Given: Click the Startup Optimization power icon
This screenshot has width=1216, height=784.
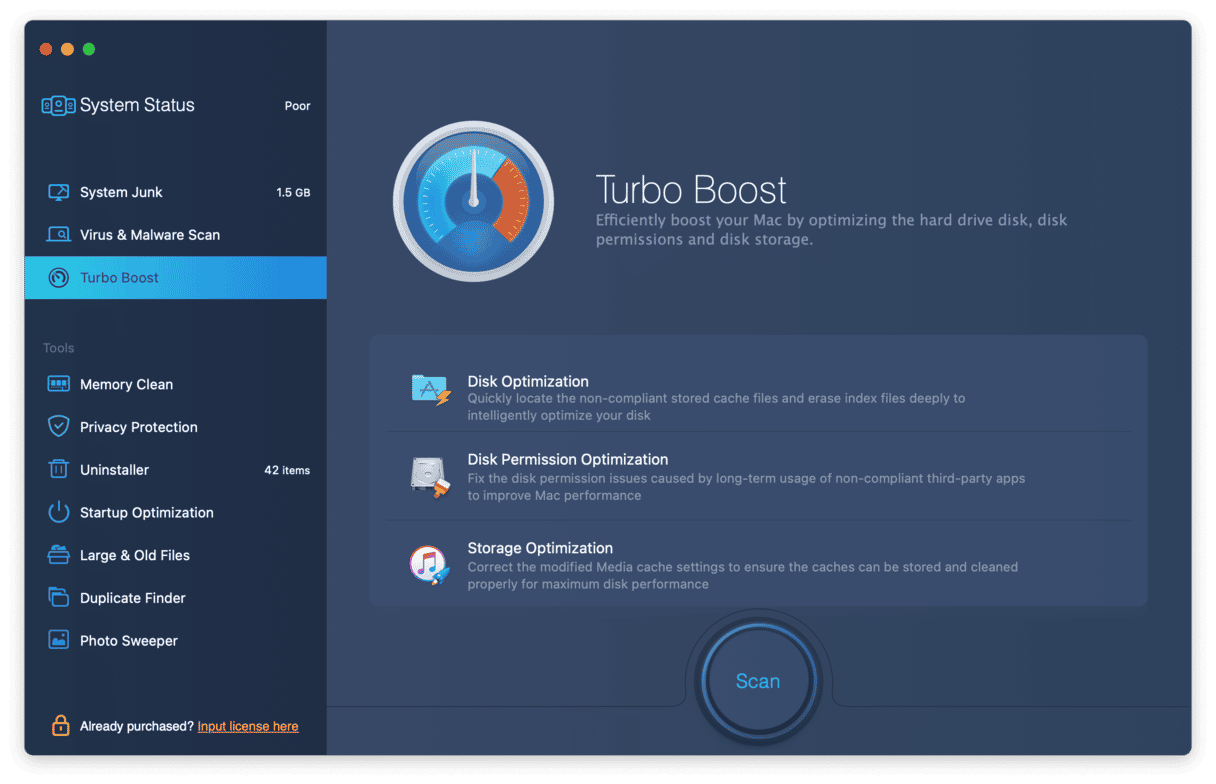Looking at the screenshot, I should [58, 513].
